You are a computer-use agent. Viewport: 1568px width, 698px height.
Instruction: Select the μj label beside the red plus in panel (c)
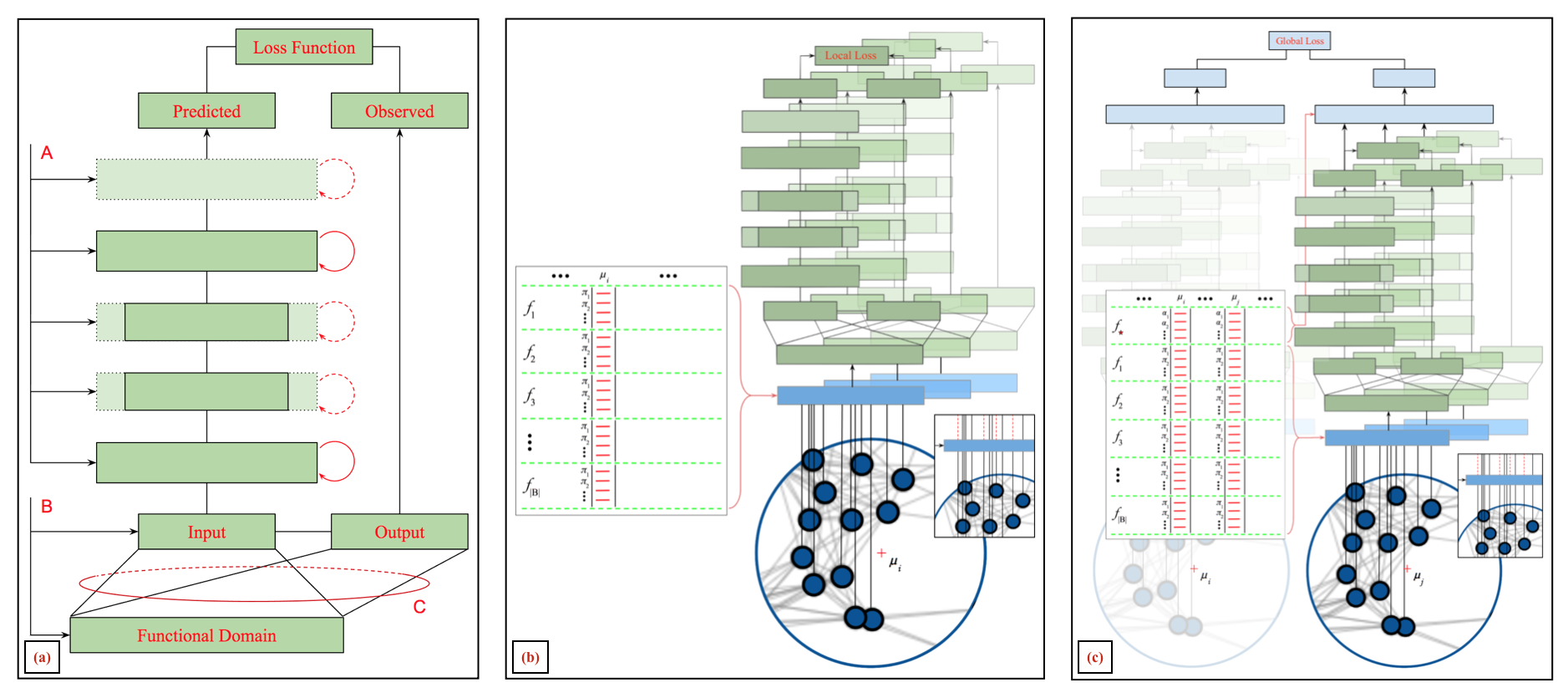coord(1418,577)
